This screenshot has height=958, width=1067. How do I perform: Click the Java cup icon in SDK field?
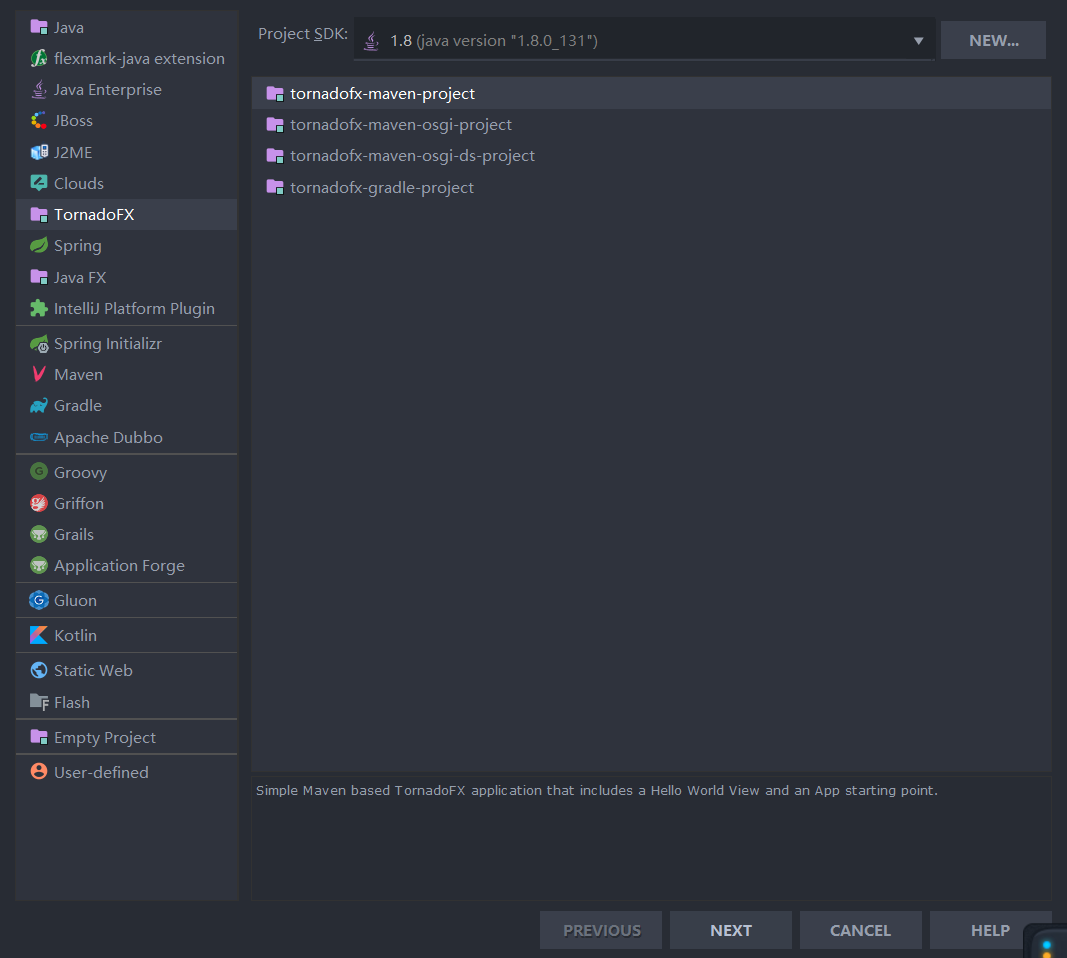(372, 41)
